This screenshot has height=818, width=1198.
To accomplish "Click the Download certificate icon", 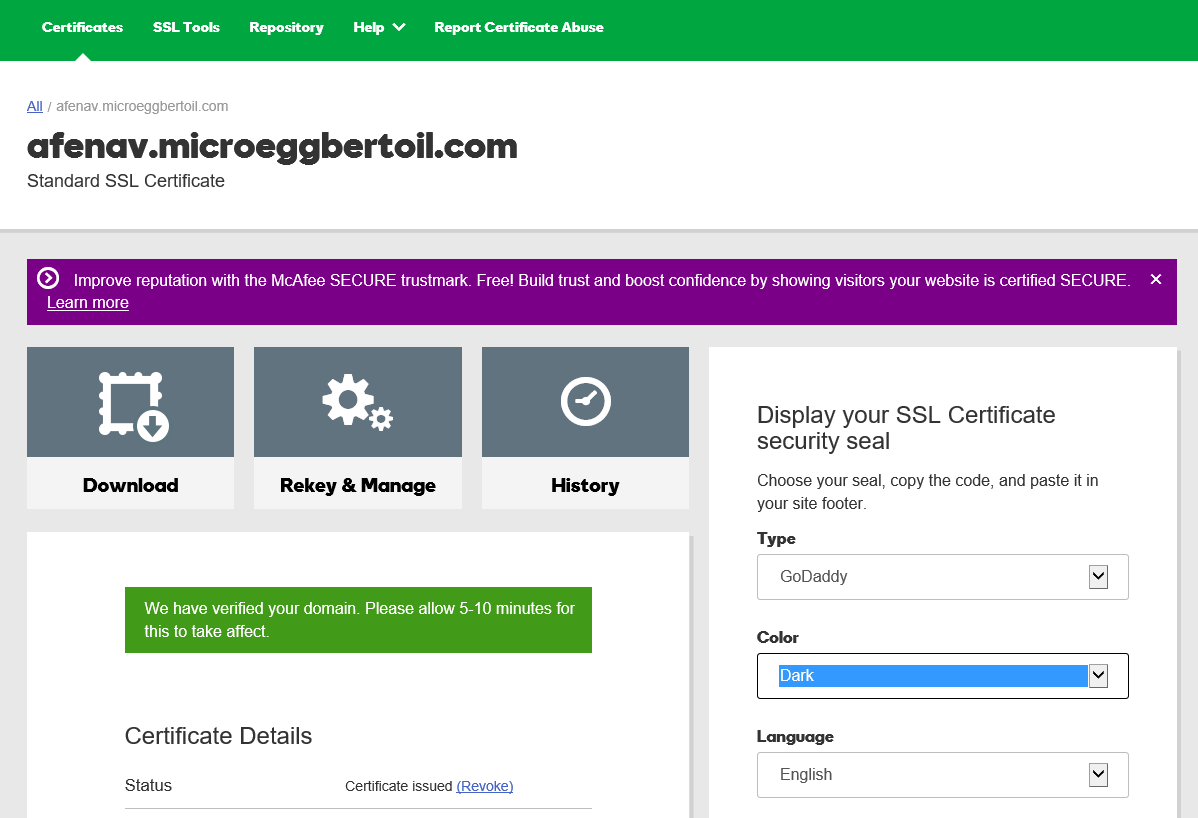I will [131, 404].
